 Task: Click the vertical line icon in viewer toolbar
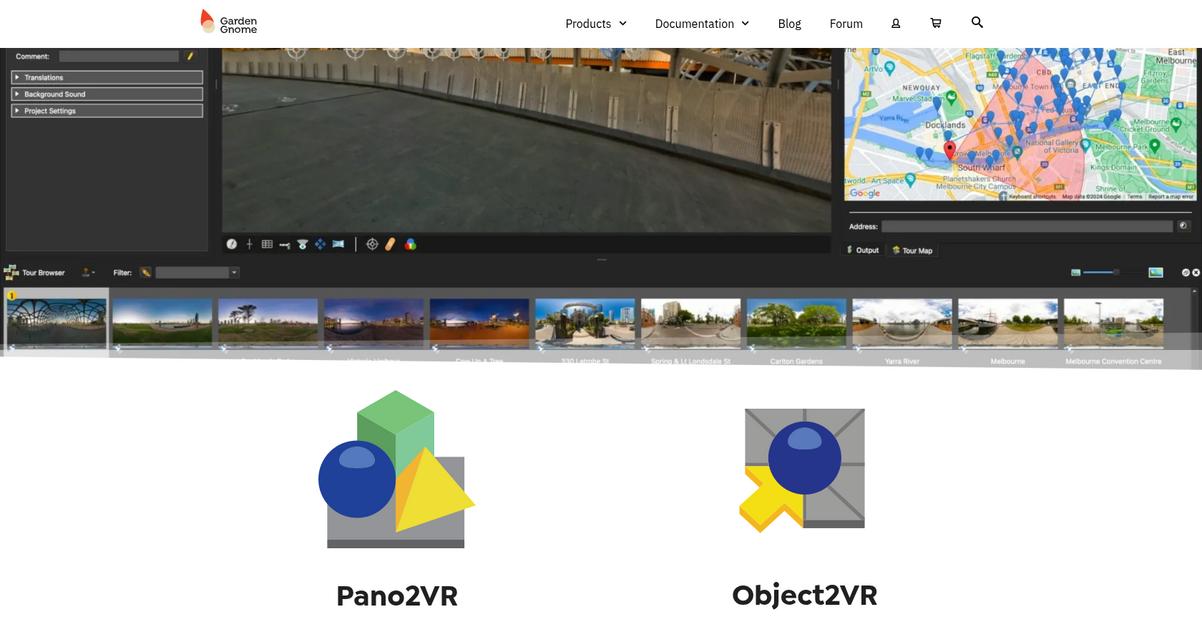click(x=249, y=244)
